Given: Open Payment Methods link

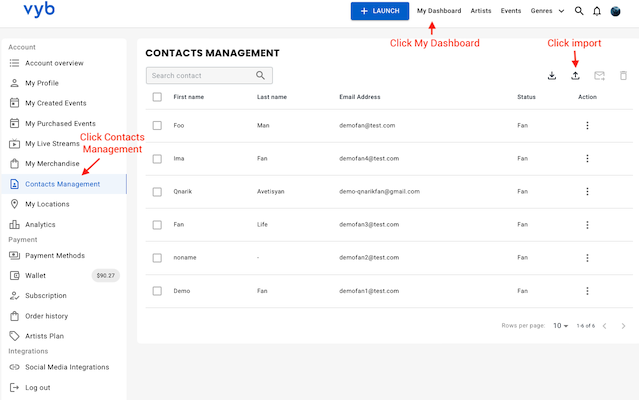Looking at the screenshot, I should 55,255.
